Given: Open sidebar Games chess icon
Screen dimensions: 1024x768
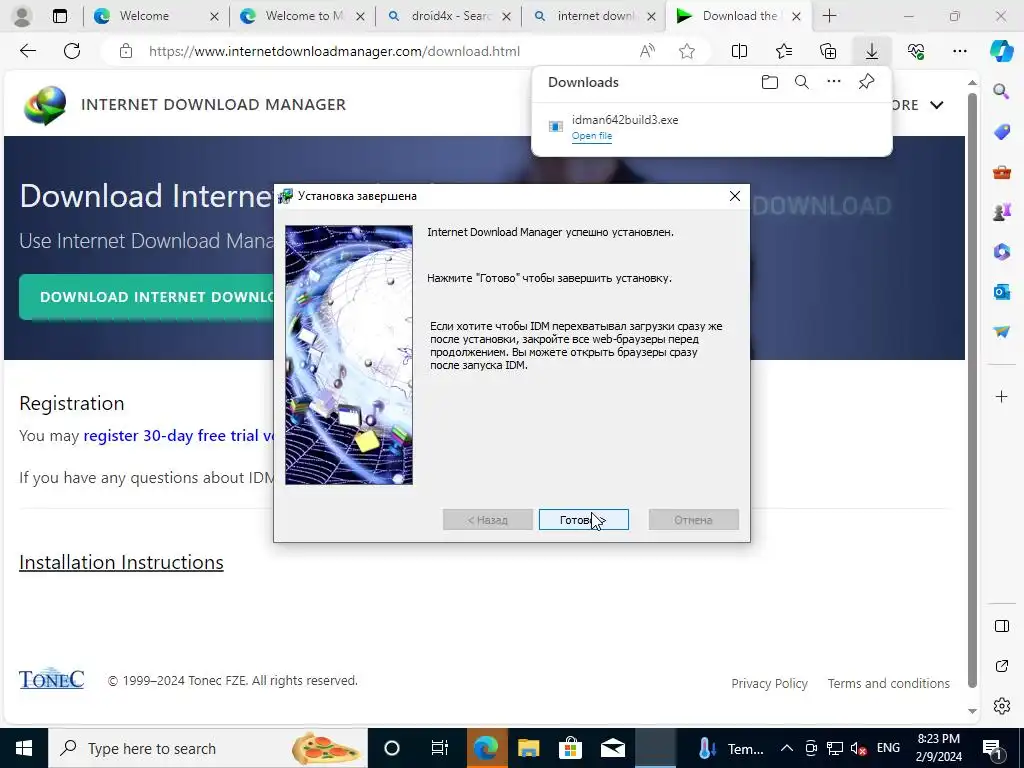Looking at the screenshot, I should [x=1001, y=212].
